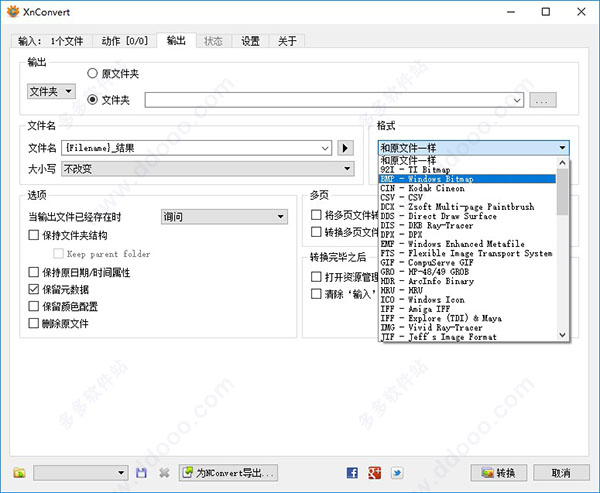Click the Cancel button

coord(561,473)
